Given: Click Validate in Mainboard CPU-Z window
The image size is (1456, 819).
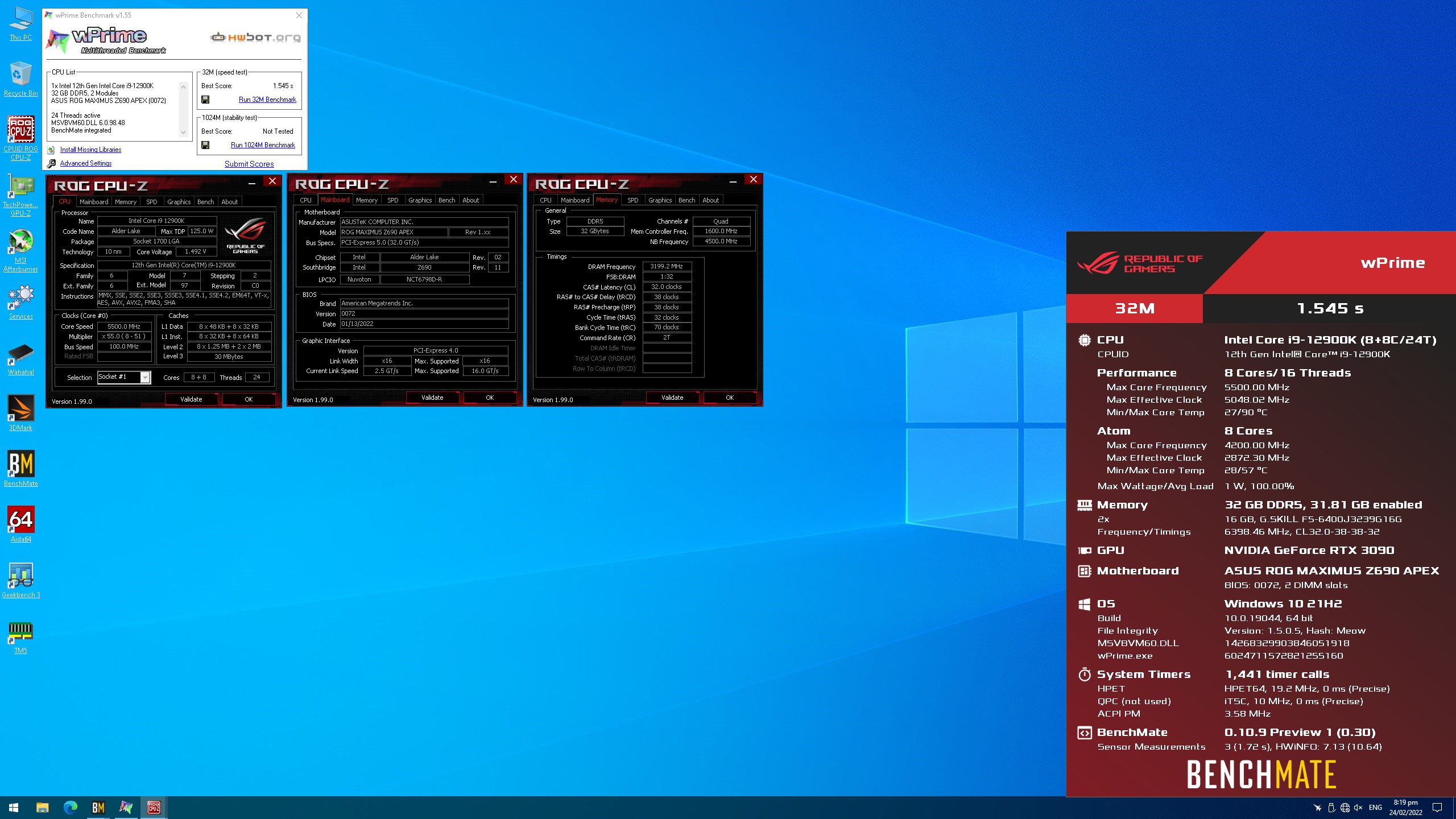Looking at the screenshot, I should (x=432, y=398).
